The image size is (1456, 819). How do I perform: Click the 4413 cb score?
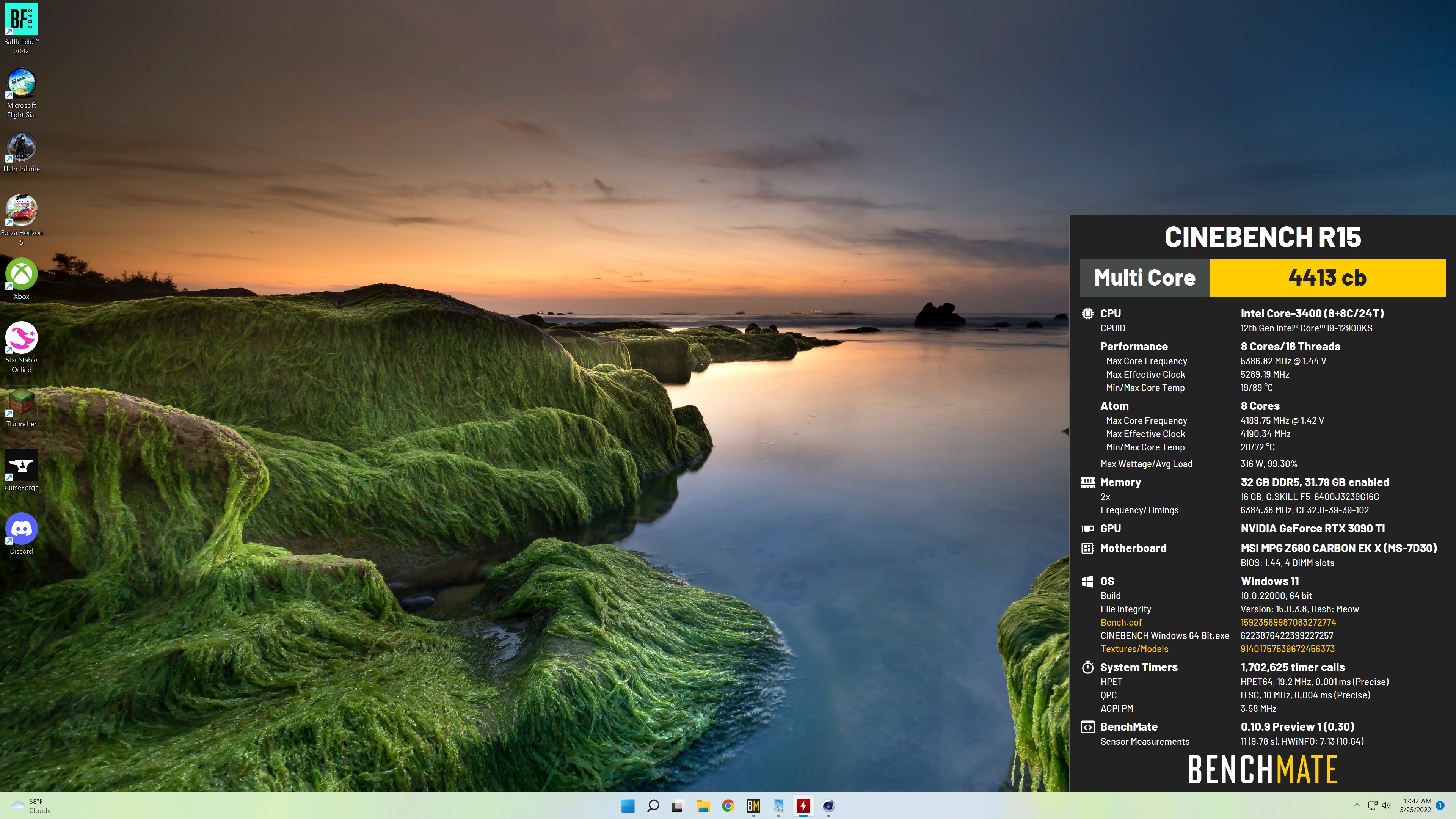click(x=1327, y=278)
